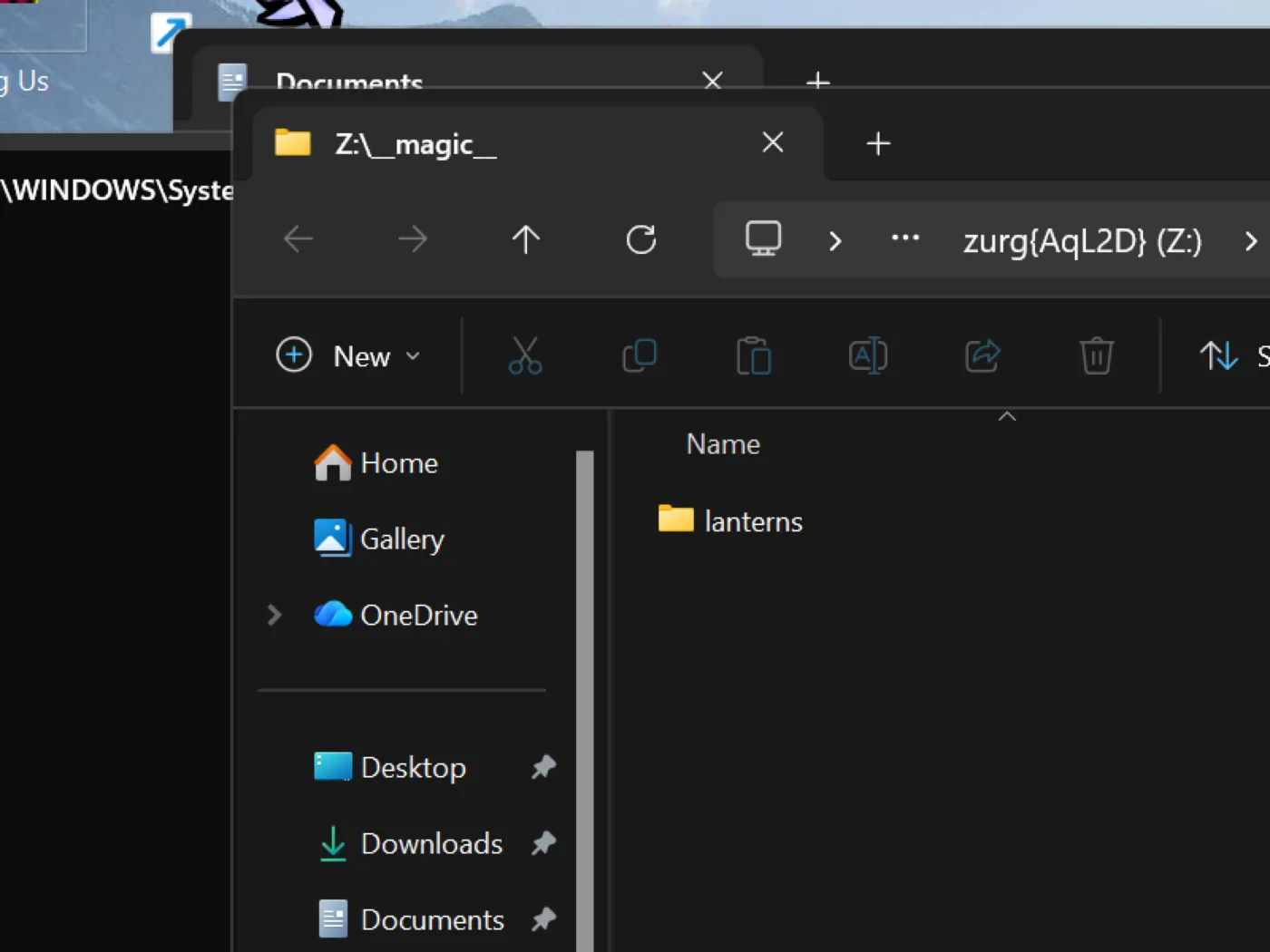Click the pin icon beside Documents

[x=543, y=919]
